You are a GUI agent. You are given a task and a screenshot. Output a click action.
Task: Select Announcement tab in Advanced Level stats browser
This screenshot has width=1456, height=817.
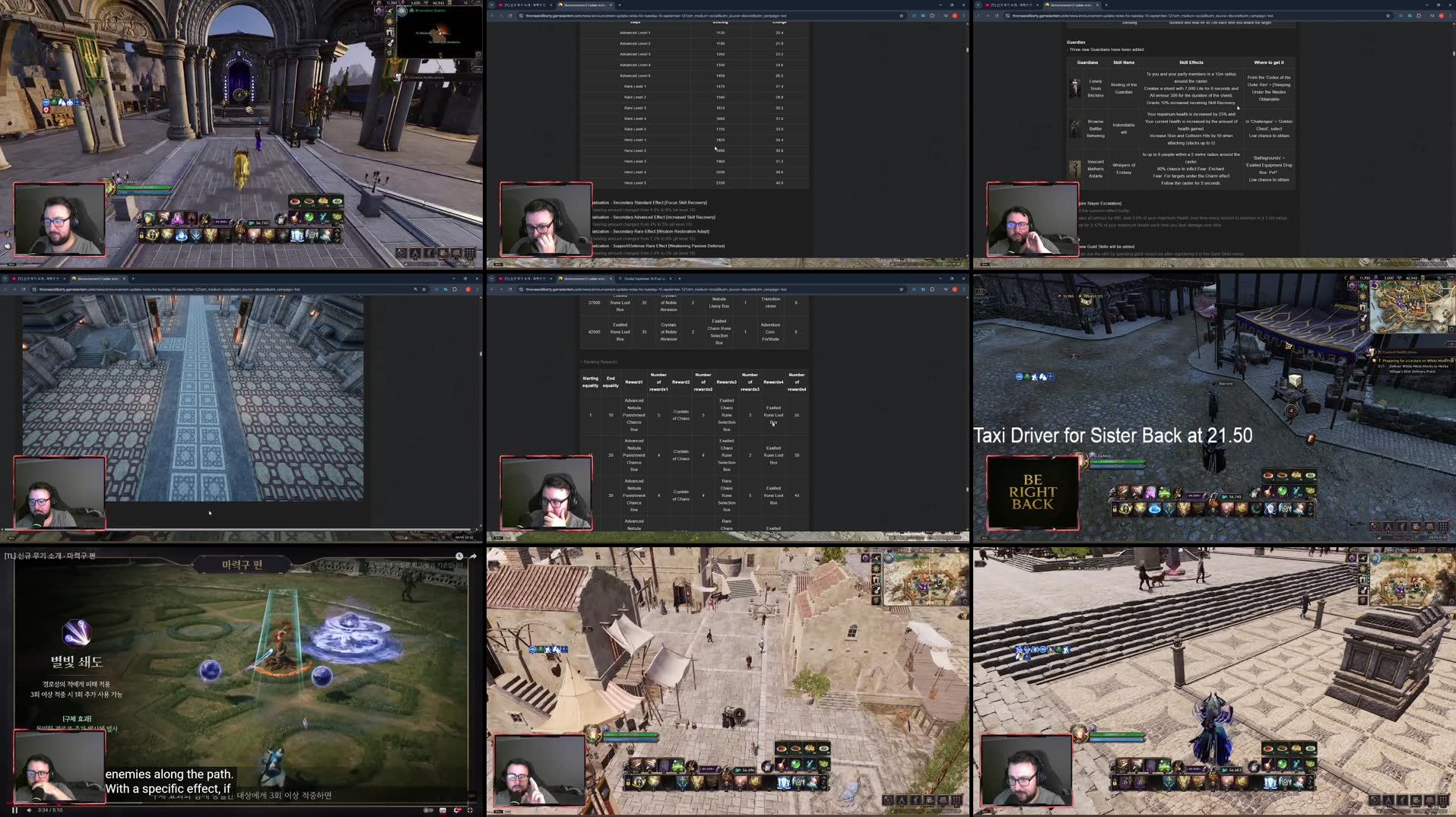tap(585, 5)
